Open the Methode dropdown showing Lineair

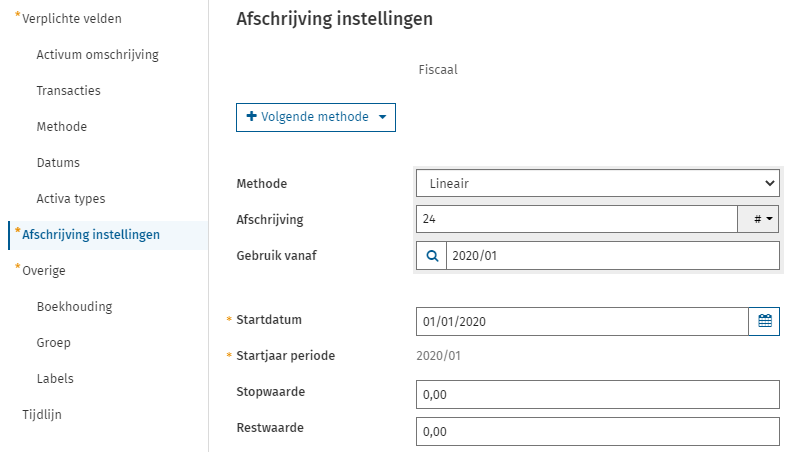597,183
